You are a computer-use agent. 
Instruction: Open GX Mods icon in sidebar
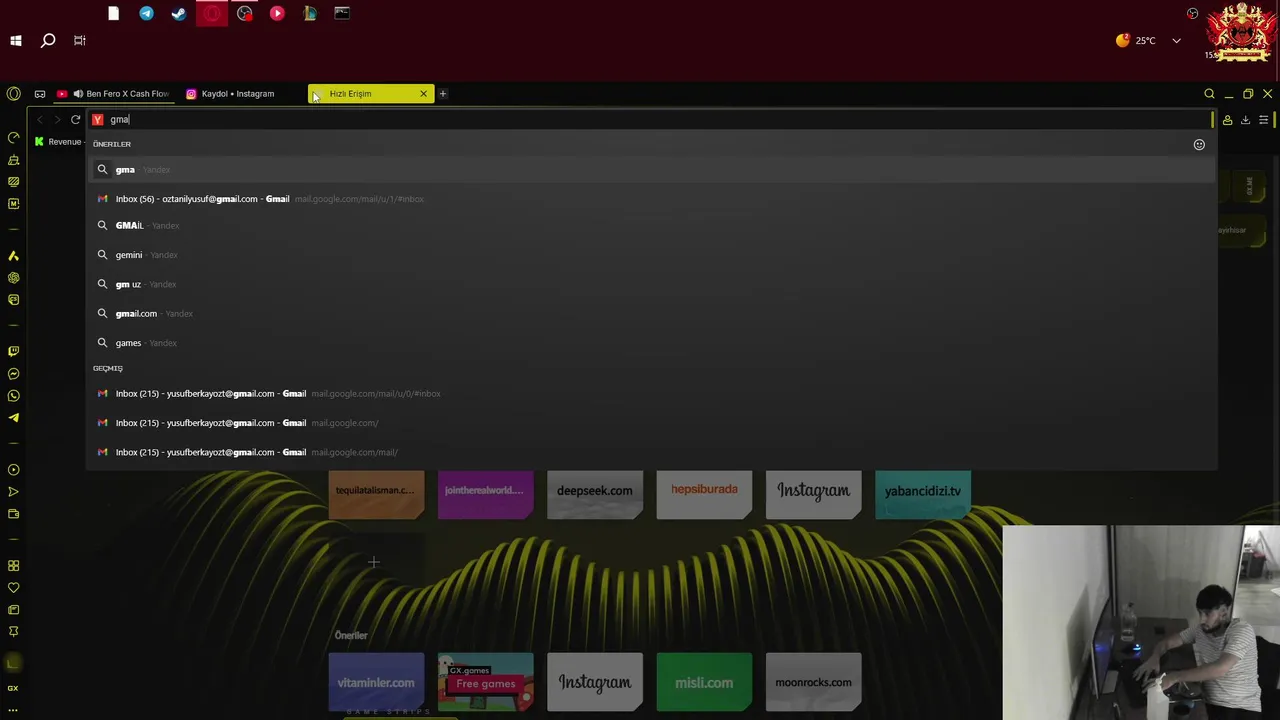click(13, 182)
